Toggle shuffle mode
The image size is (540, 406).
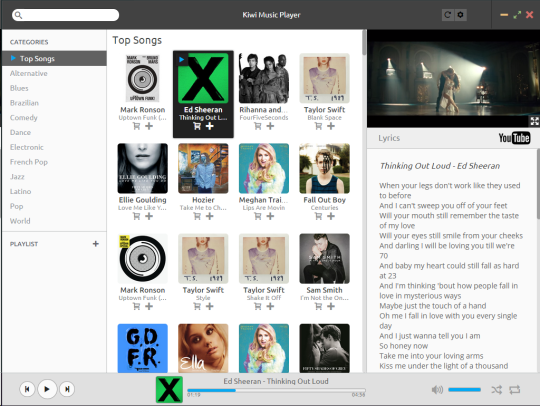click(x=496, y=390)
